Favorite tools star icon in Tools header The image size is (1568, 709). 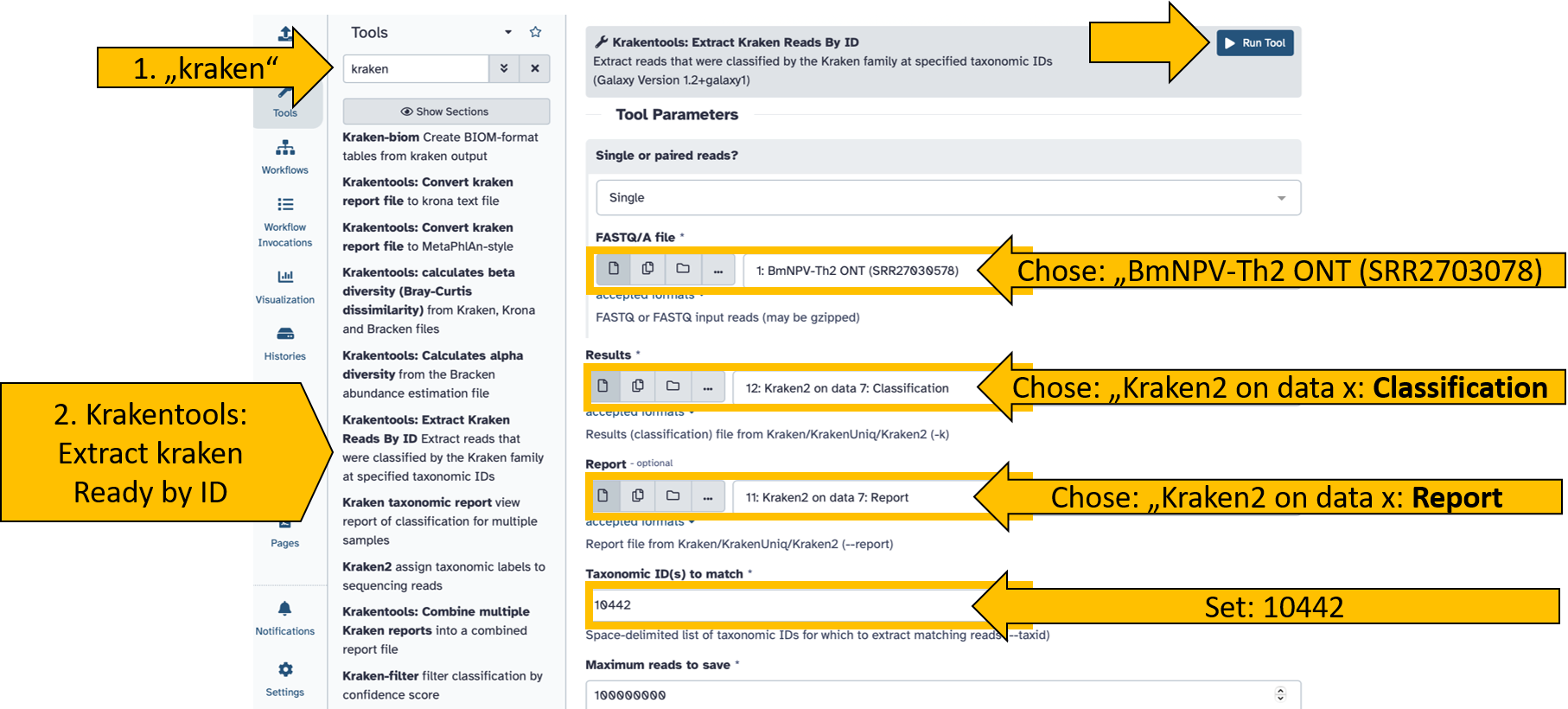coord(536,32)
